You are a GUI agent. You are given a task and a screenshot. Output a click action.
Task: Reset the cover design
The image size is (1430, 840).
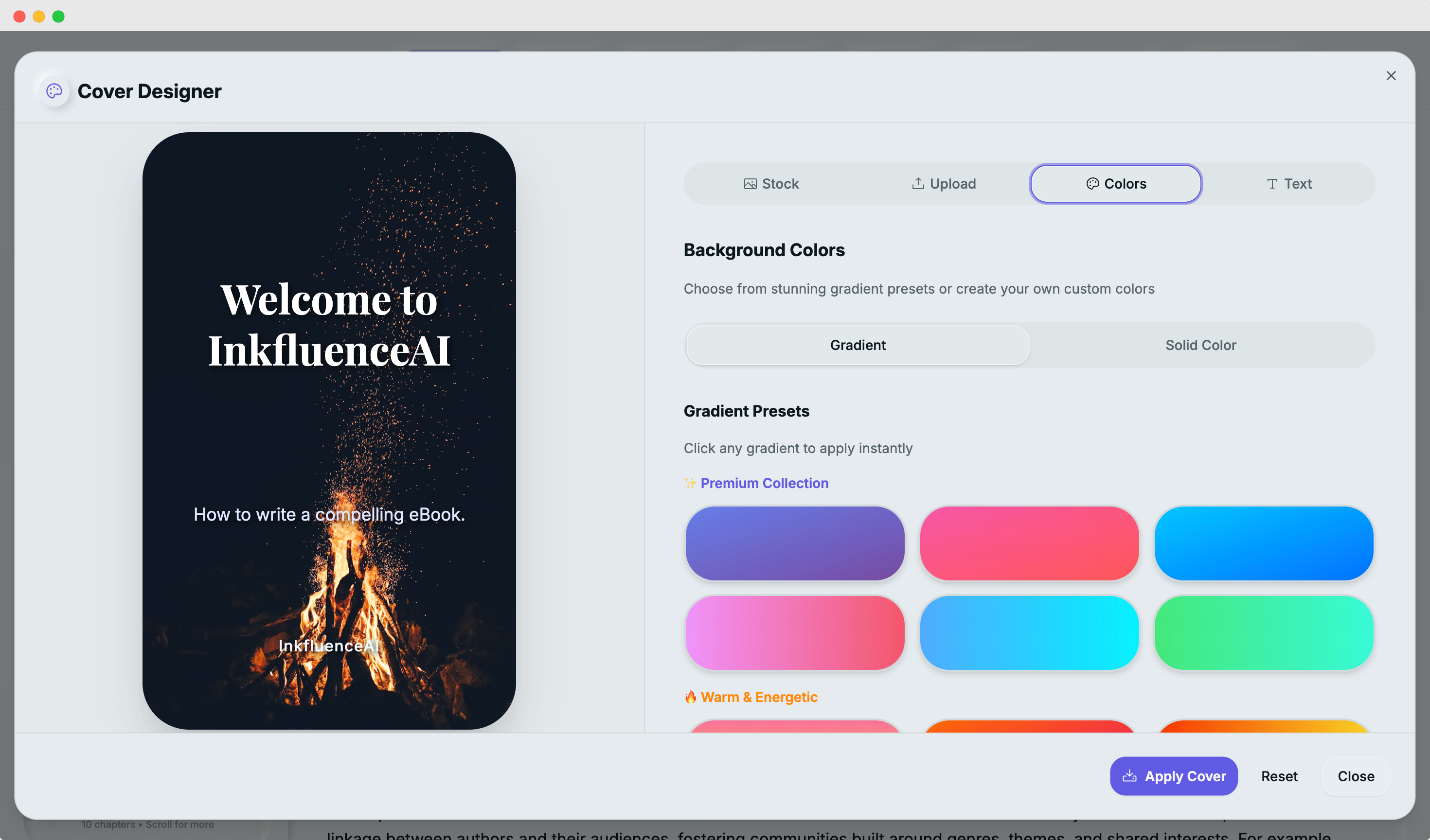point(1280,776)
